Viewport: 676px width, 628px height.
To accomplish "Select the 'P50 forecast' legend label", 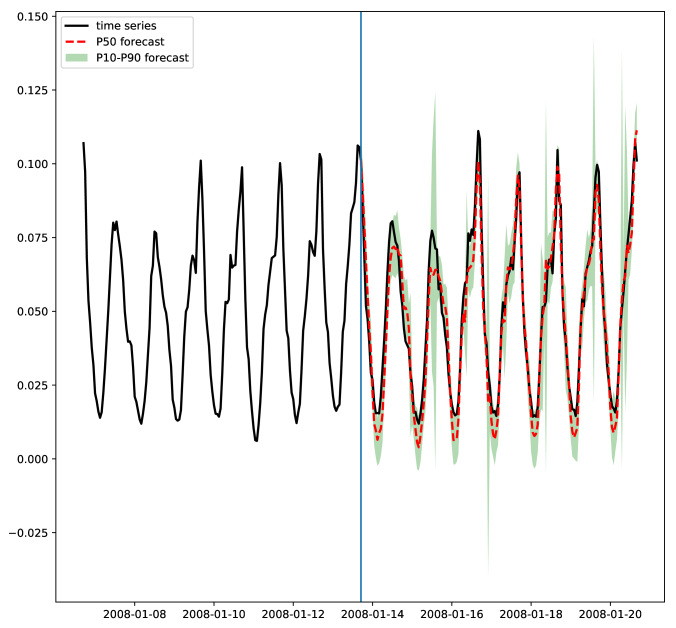I will 130,42.
